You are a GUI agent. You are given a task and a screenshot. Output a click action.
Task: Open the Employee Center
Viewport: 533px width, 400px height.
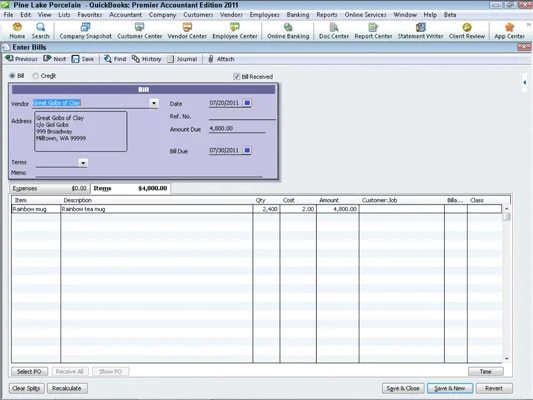235,31
